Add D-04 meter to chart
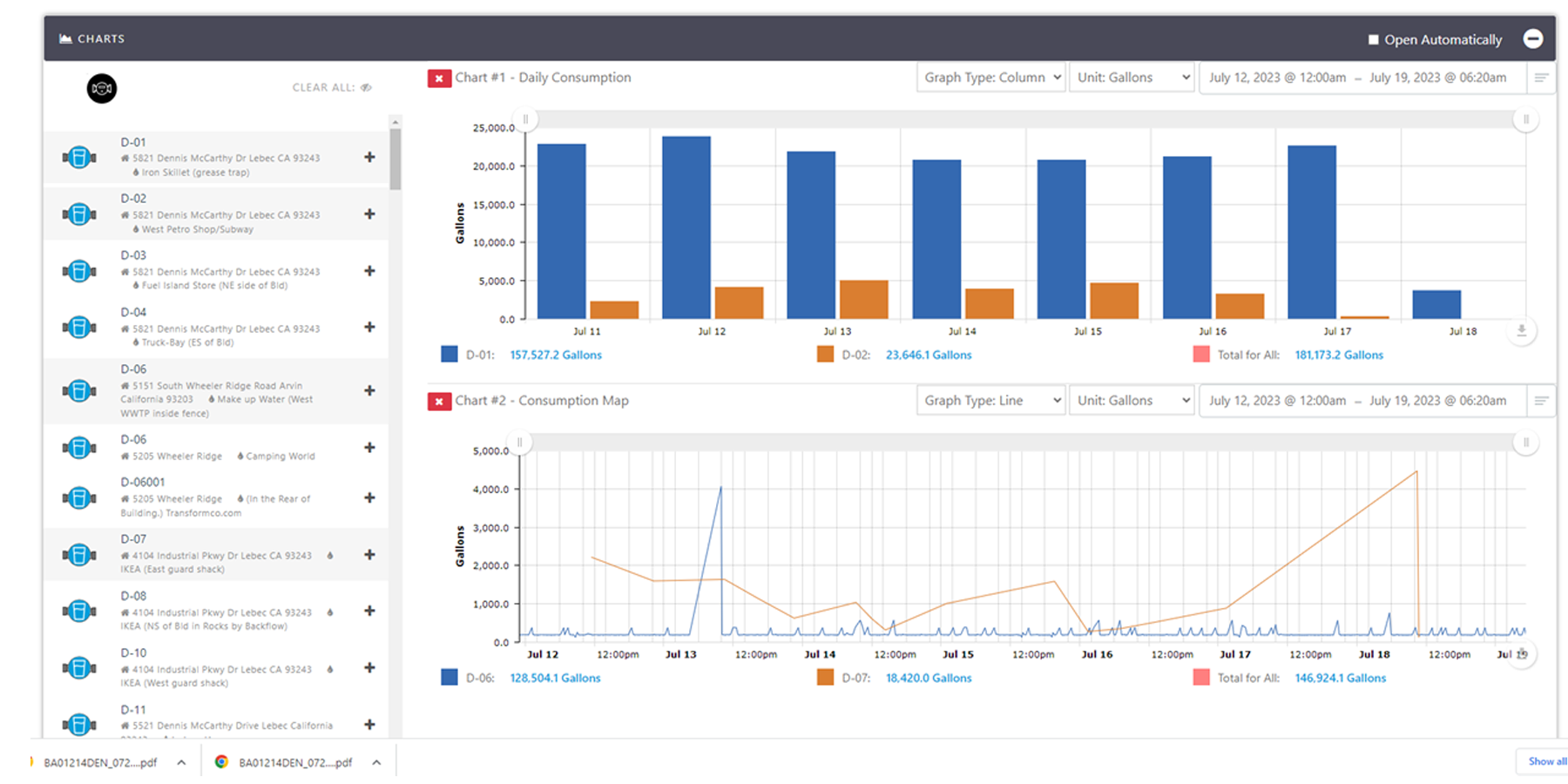Image resolution: width=1568 pixels, height=784 pixels. 369,328
